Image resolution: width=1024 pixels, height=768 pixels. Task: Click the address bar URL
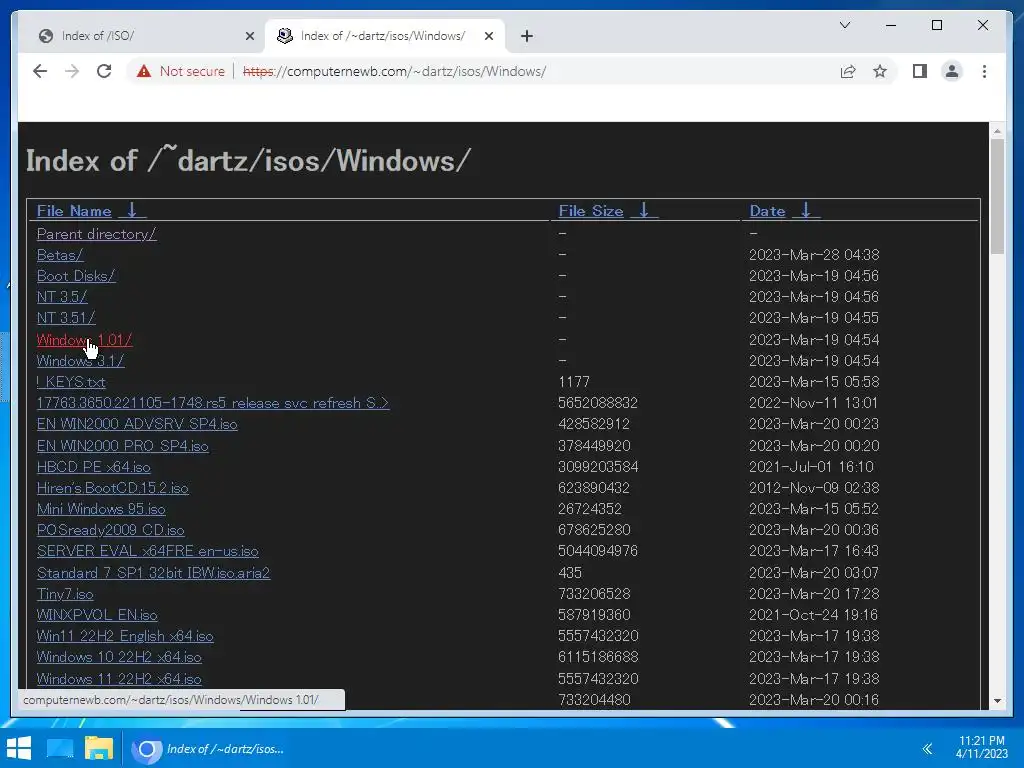pyautogui.click(x=394, y=71)
